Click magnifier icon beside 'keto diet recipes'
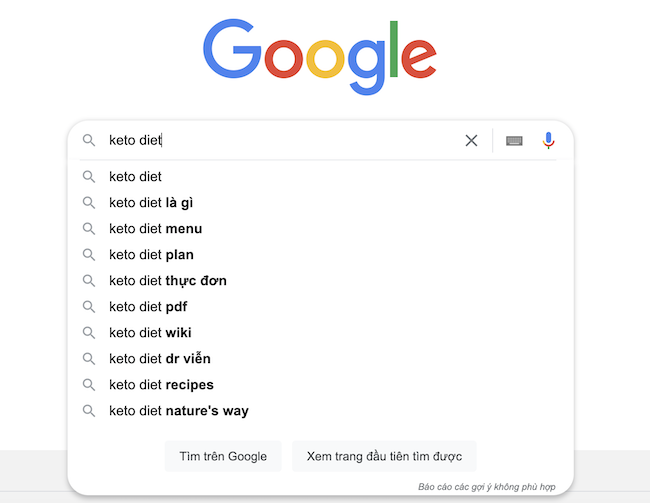650x503 pixels. pyautogui.click(x=89, y=385)
